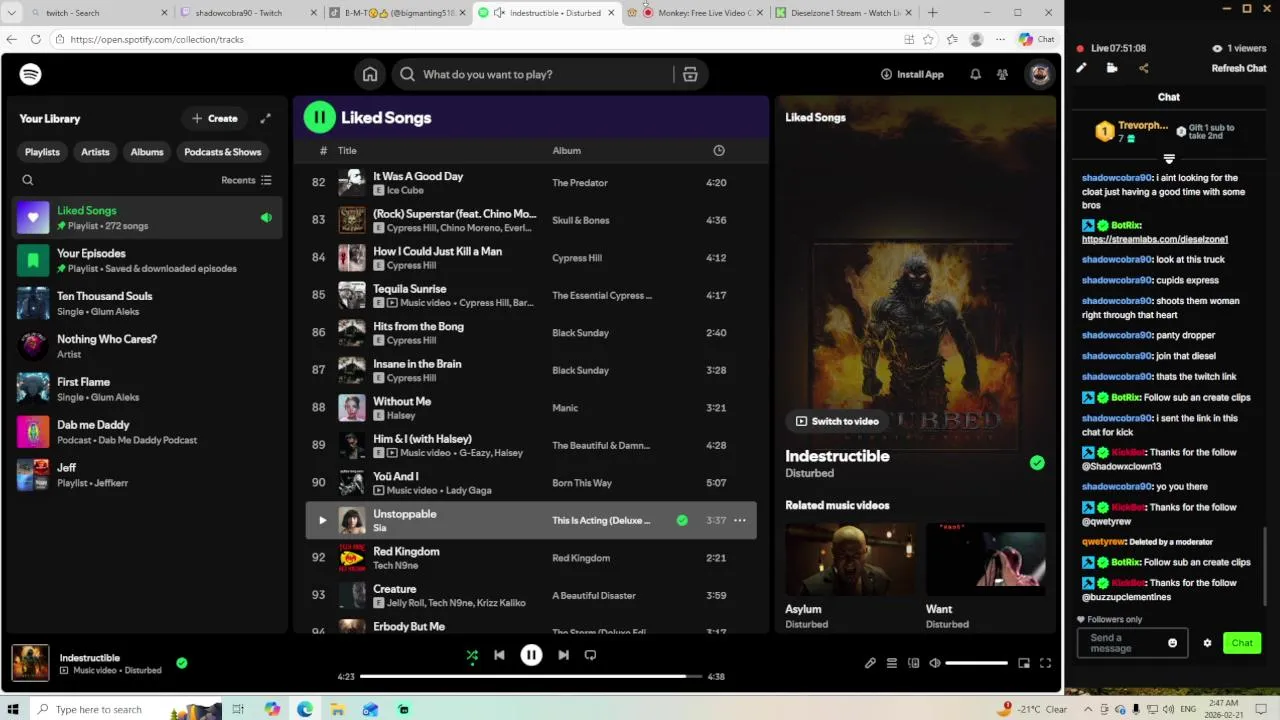This screenshot has width=1280, height=720.
Task: Open the Jeff playlist
Action: pos(147,474)
